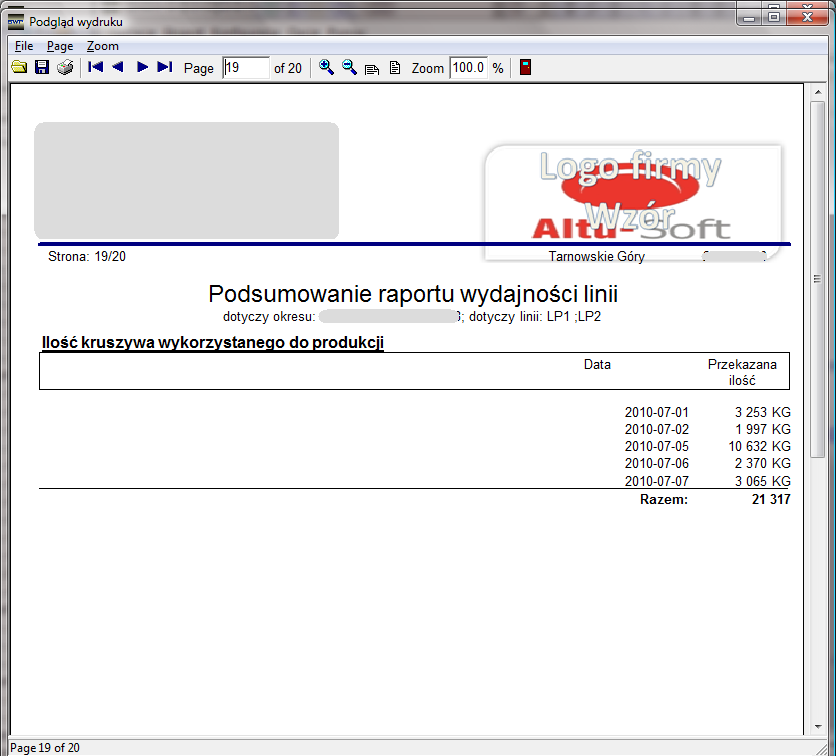Click the Open file folder icon
This screenshot has width=836, height=756.
[19, 68]
